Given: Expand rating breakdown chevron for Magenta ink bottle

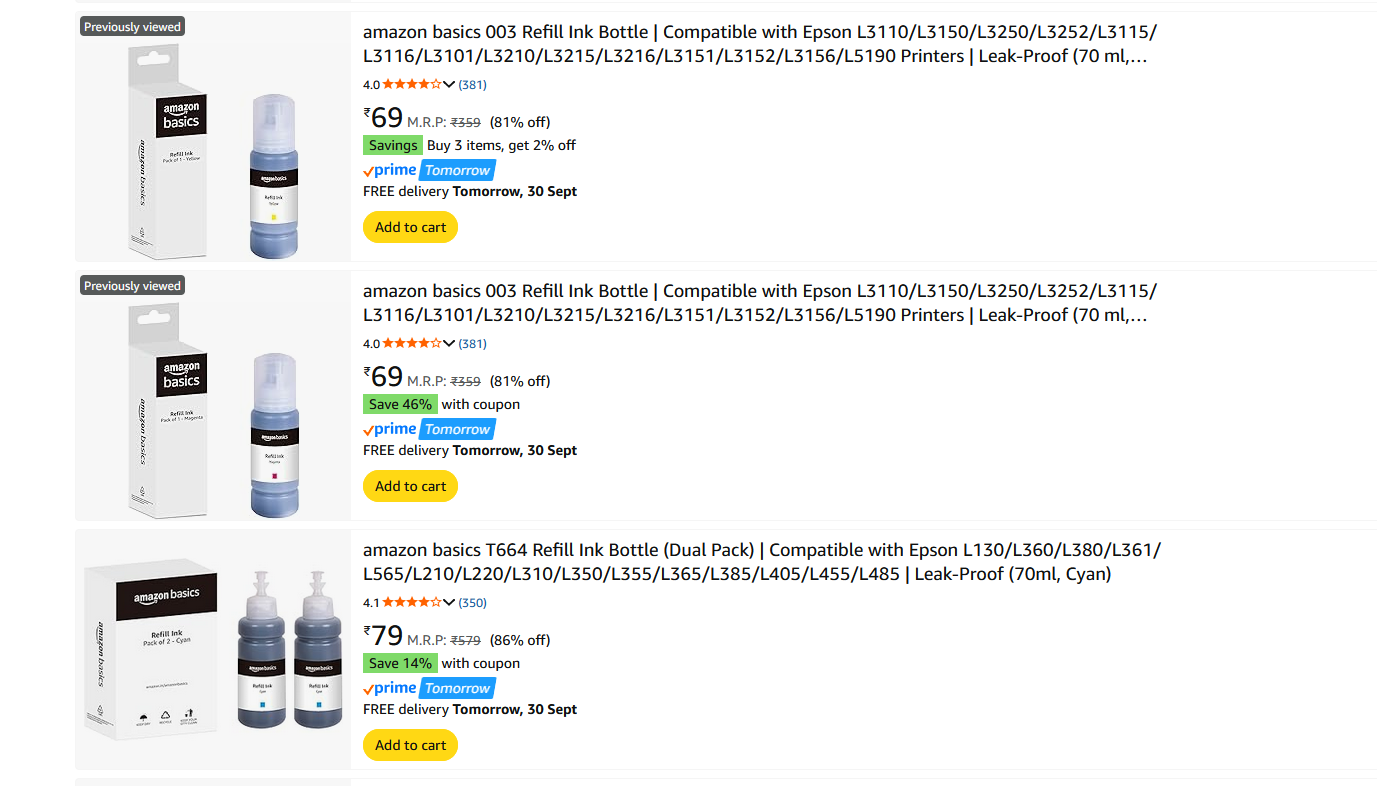Looking at the screenshot, I should pyautogui.click(x=449, y=344).
